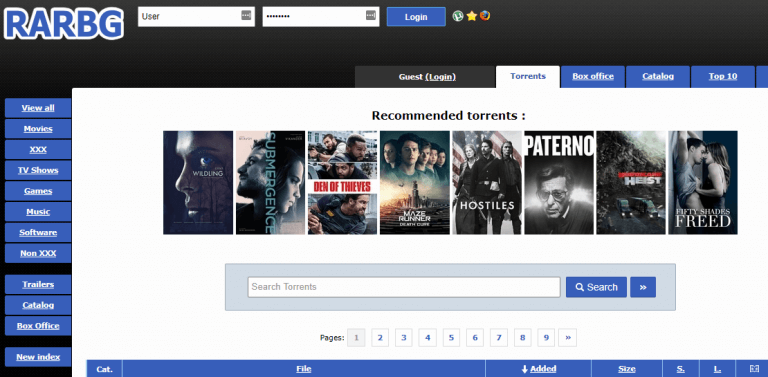Image resolution: width=768 pixels, height=377 pixels.
Task: Click the key icon in the username field
Action: point(246,16)
